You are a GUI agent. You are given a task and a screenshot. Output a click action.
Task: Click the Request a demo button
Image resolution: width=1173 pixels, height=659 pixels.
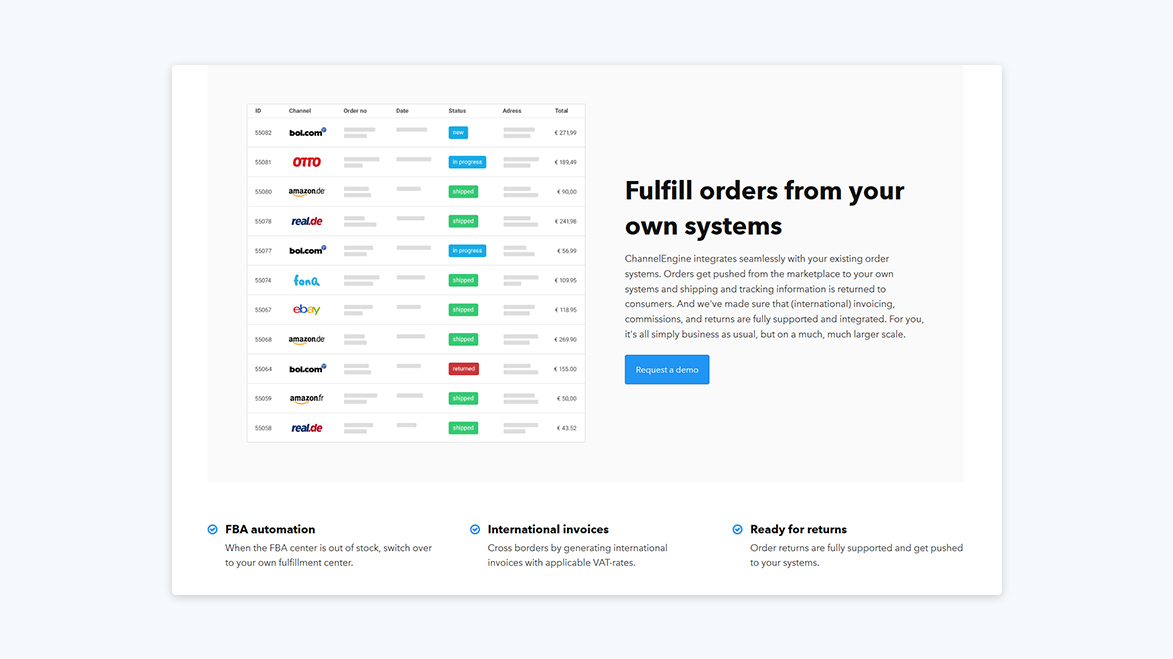(666, 369)
